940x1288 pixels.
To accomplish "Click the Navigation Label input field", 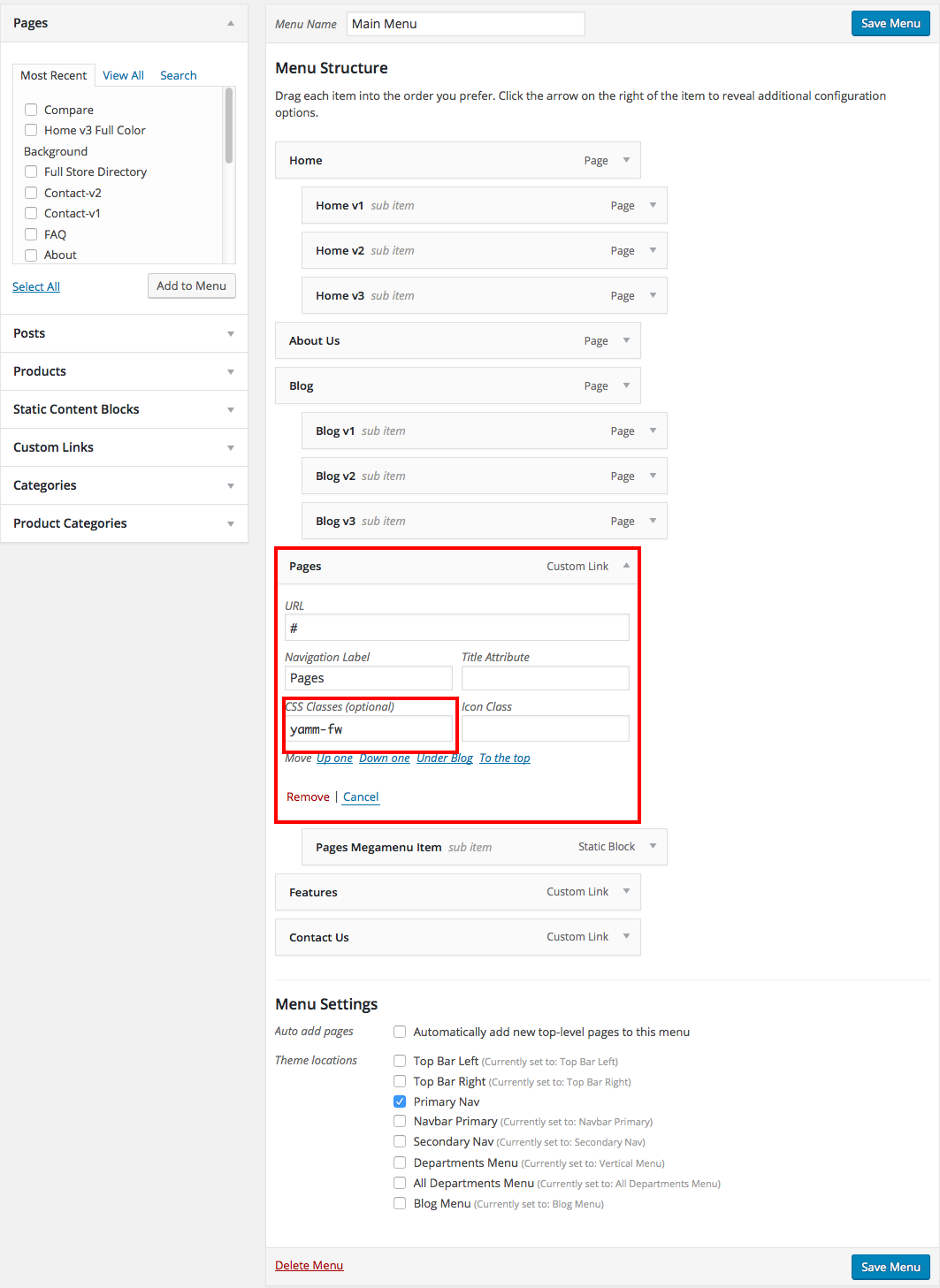I will coord(369,678).
